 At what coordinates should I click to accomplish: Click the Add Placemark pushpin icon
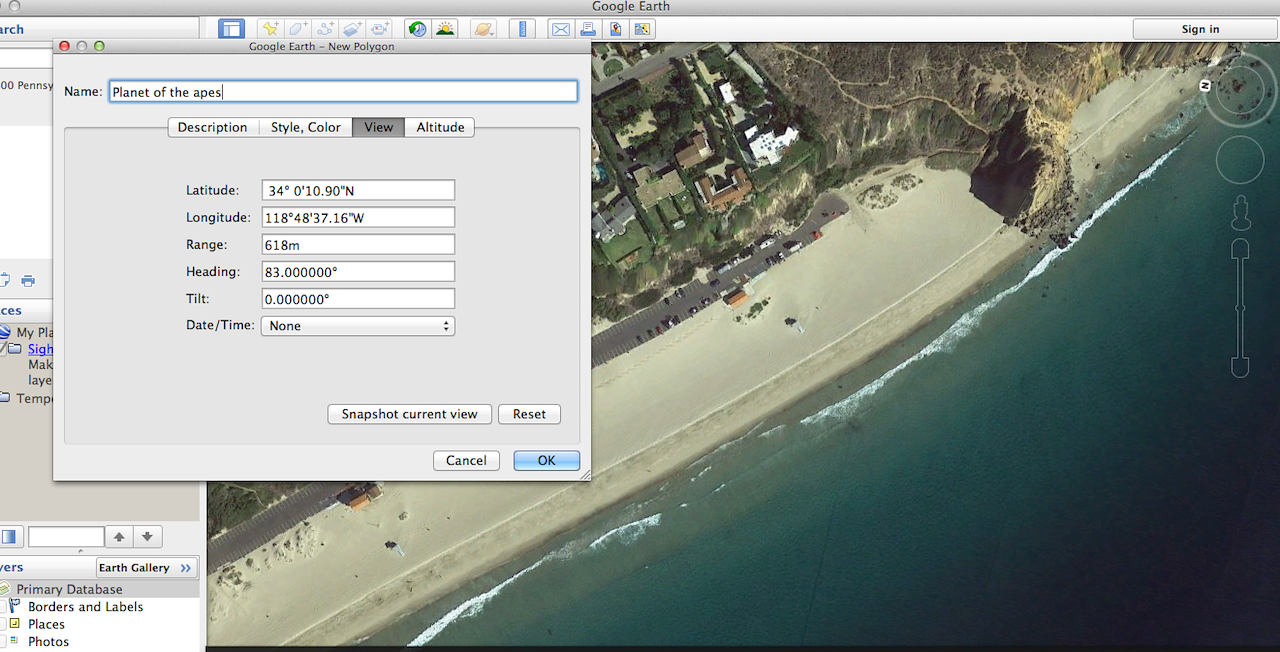271,29
